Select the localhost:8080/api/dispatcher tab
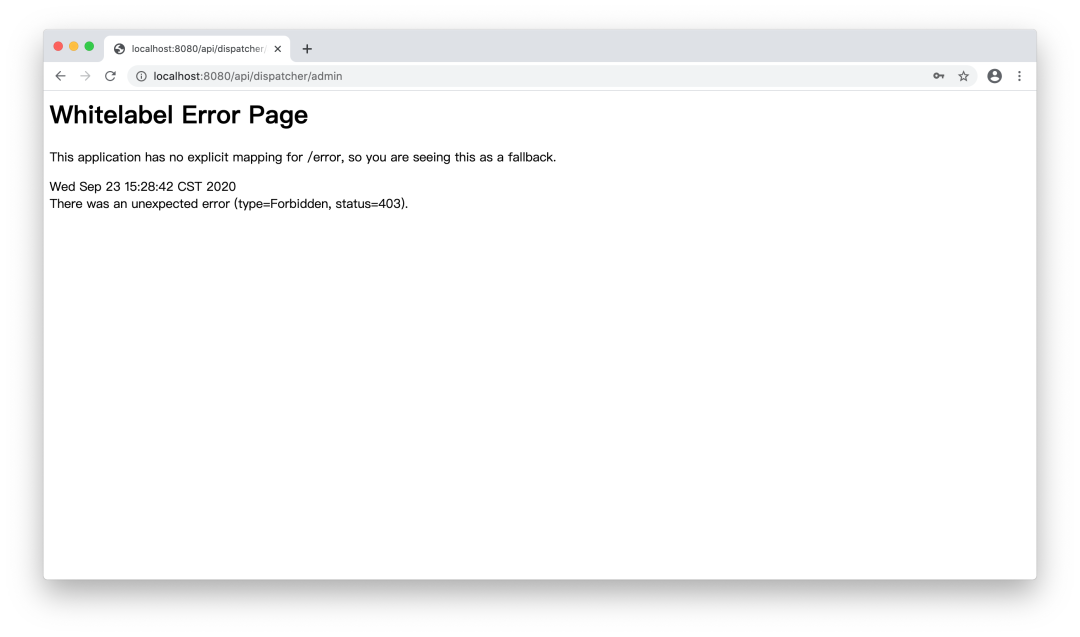This screenshot has width=1080, height=637. click(x=198, y=49)
